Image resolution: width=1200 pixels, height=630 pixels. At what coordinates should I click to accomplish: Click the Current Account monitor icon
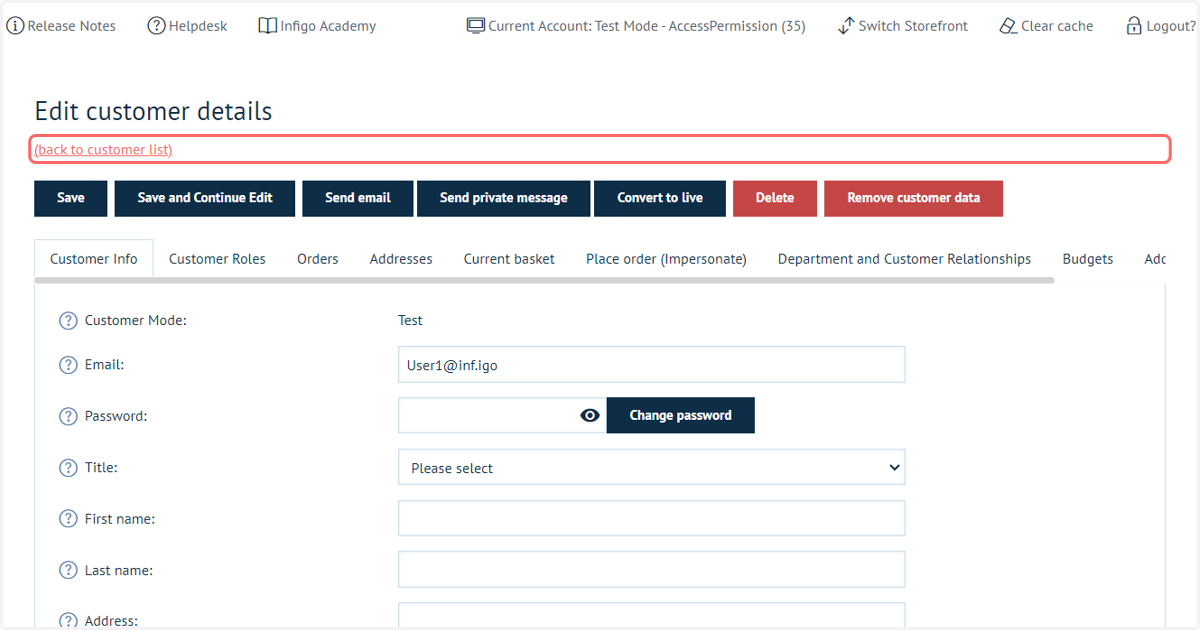[x=476, y=26]
